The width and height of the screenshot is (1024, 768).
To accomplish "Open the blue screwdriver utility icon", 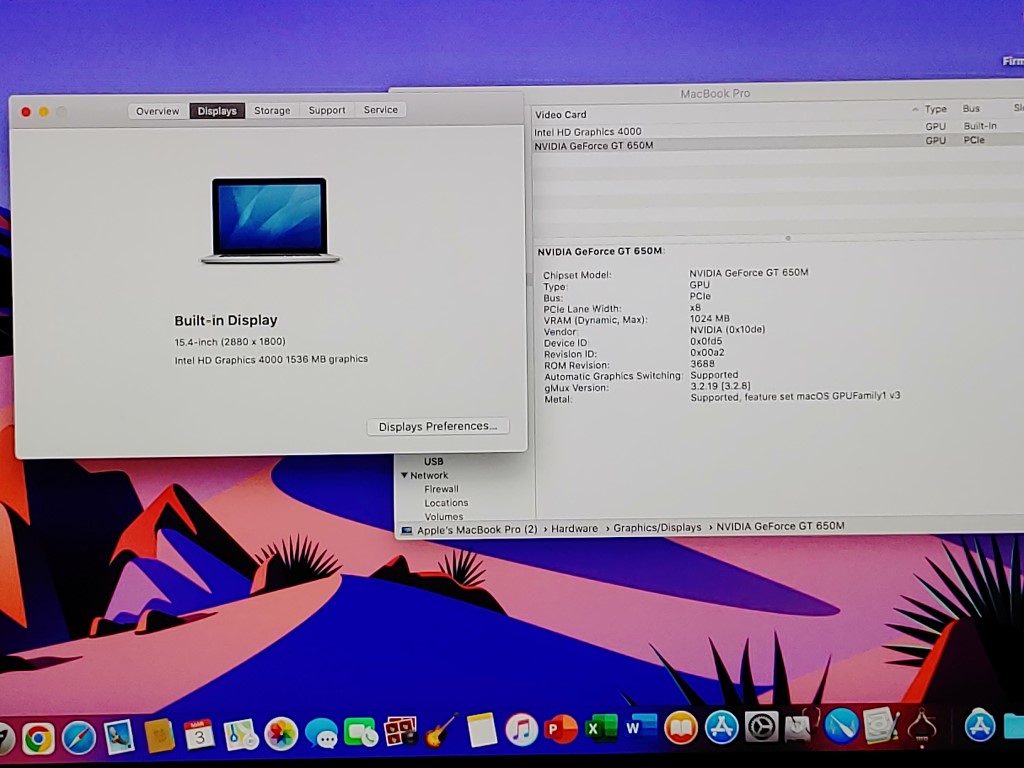I will pyautogui.click(x=841, y=725).
